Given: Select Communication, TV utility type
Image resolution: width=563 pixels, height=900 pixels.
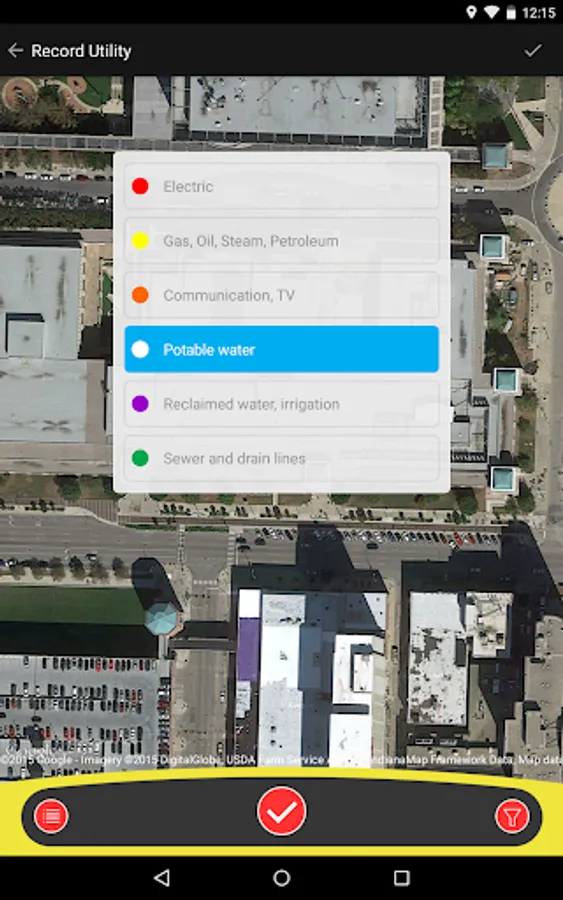Looking at the screenshot, I should (281, 295).
